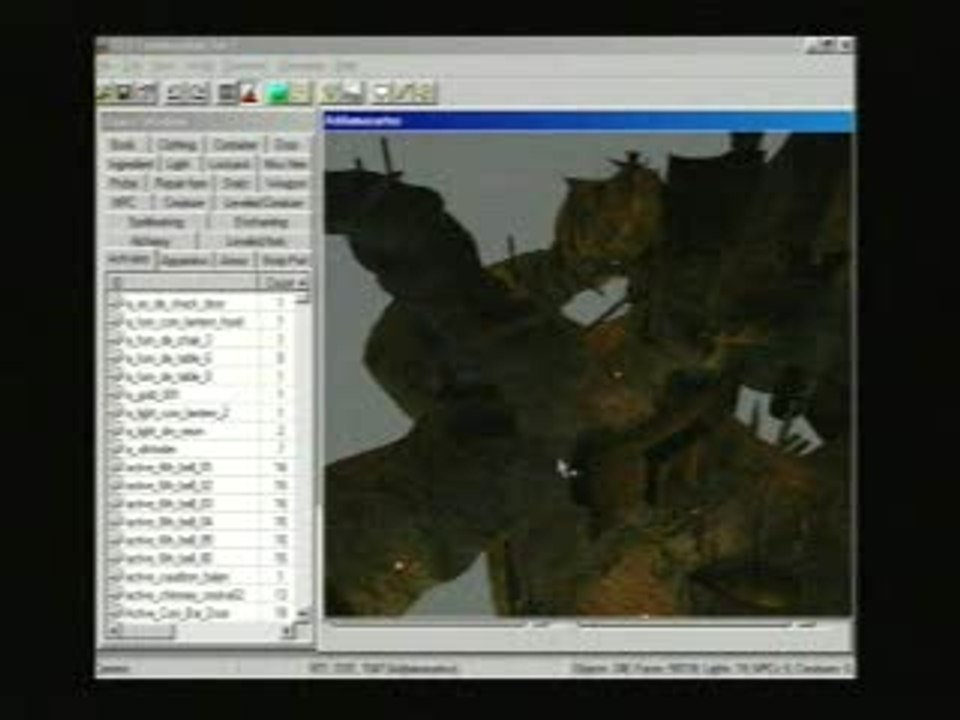Open the Gameplay menu
960x720 pixels.
point(301,65)
